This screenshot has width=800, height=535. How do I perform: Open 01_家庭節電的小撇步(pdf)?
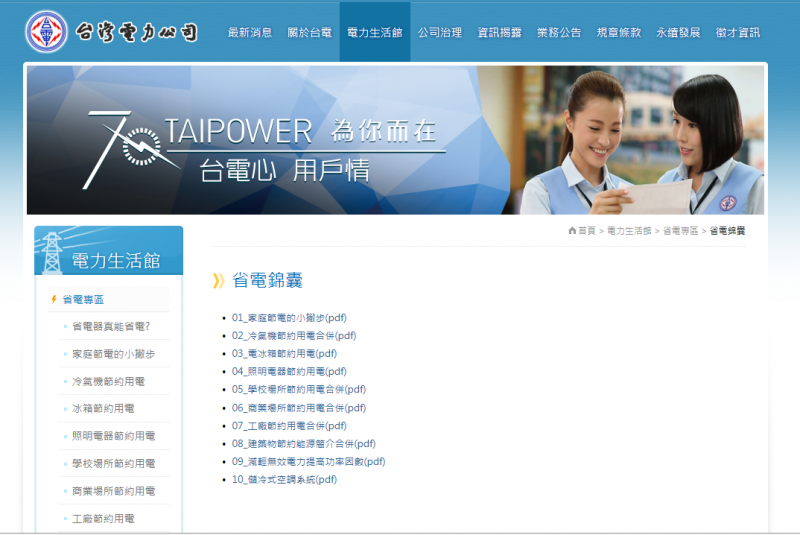tap(289, 318)
